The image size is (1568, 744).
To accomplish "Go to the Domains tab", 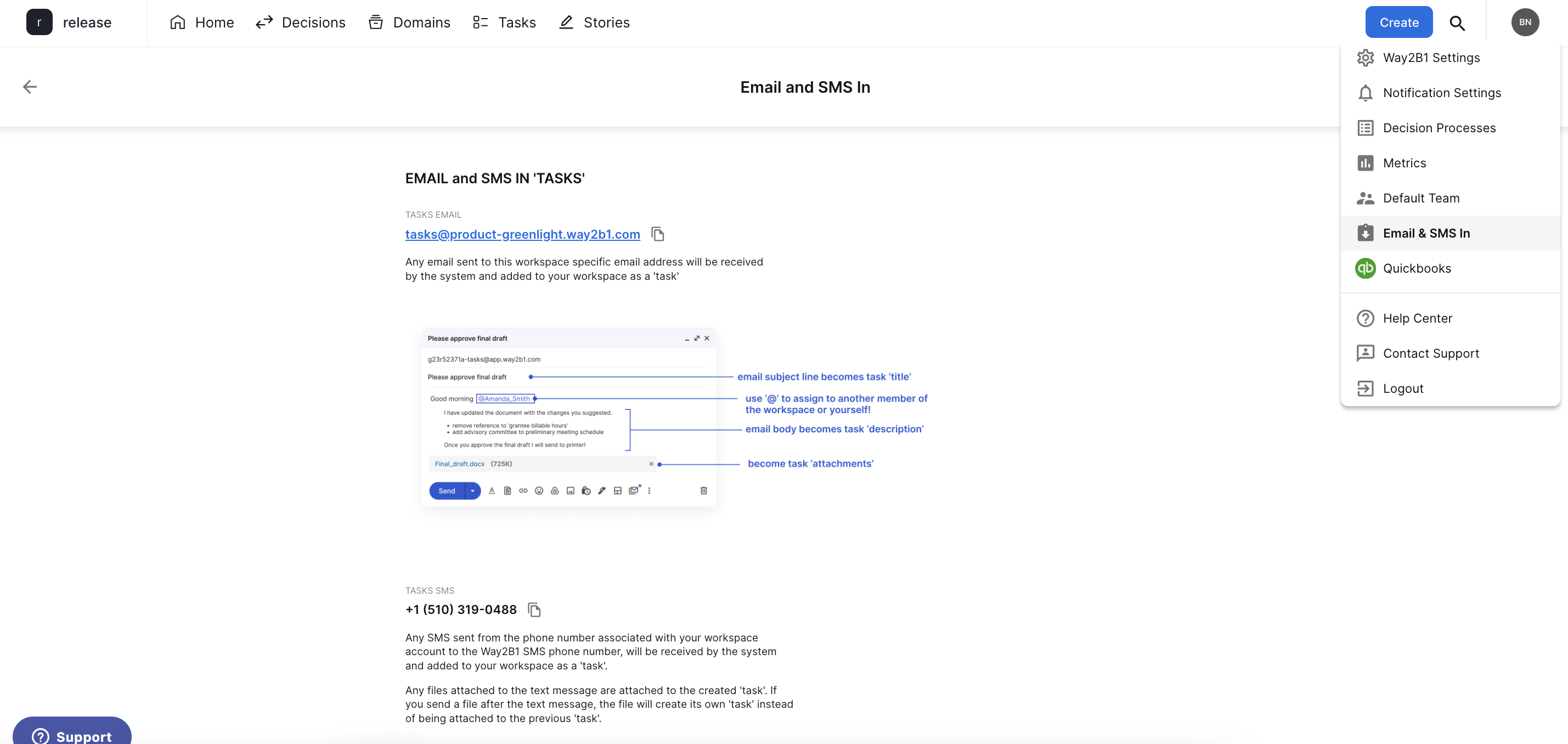I will click(409, 22).
